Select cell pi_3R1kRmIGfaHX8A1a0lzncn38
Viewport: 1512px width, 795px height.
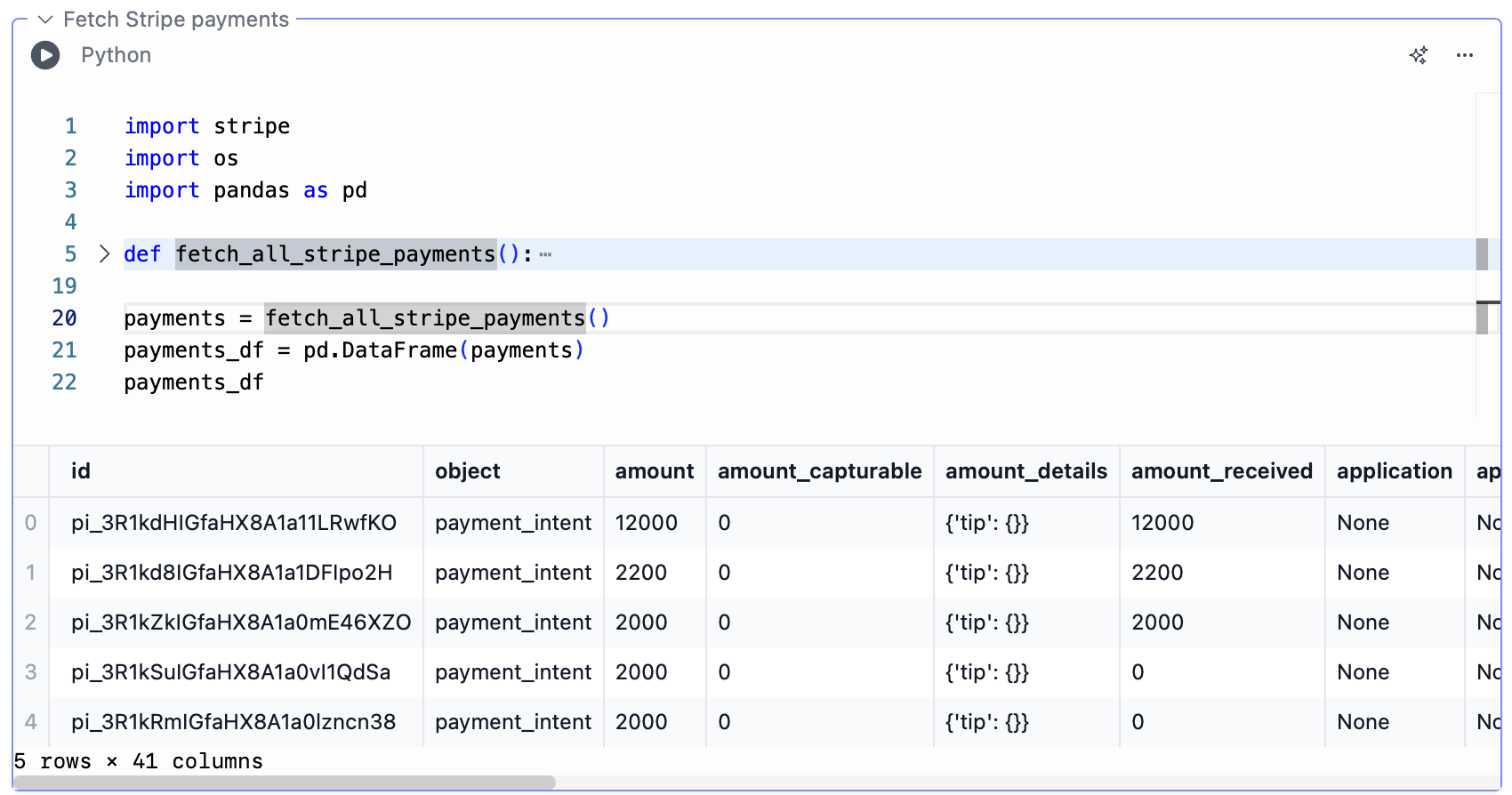234,722
